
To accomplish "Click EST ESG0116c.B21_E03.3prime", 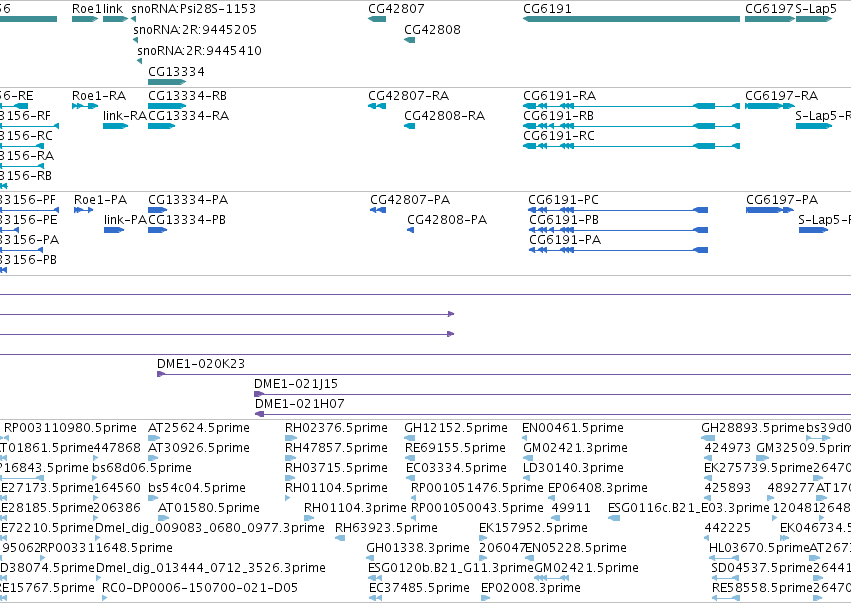I will [x=689, y=508].
